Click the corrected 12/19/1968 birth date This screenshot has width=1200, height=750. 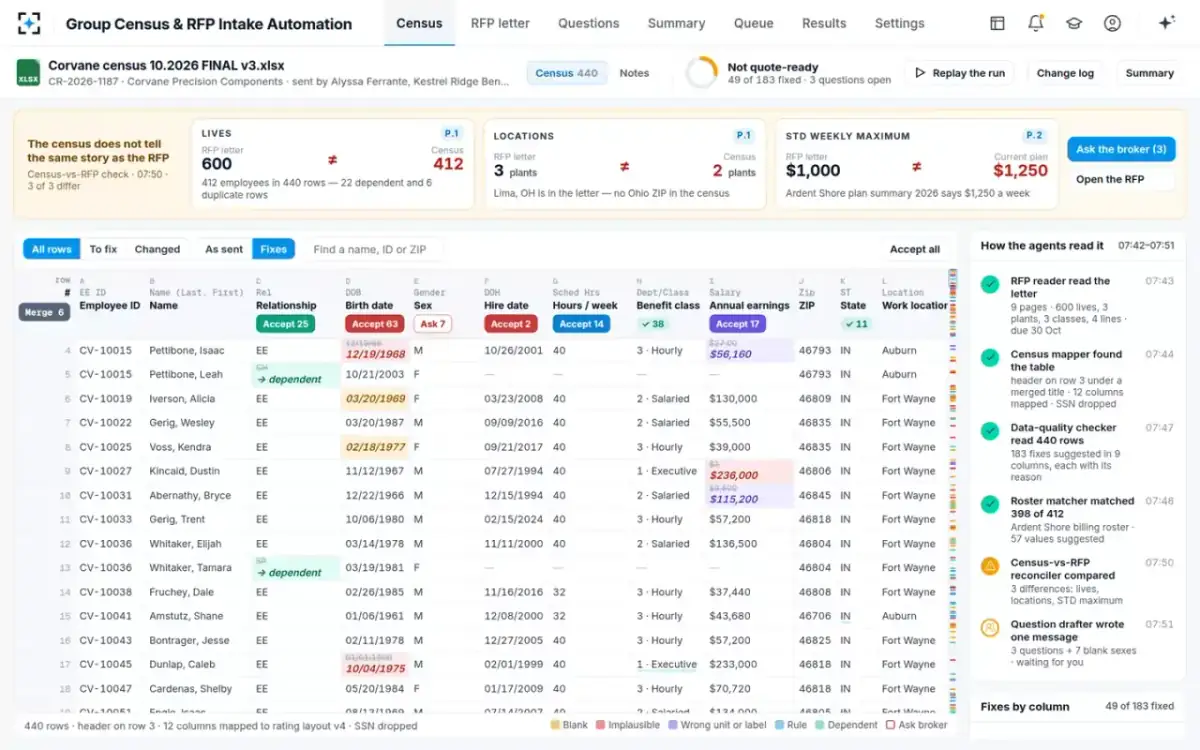coord(375,354)
